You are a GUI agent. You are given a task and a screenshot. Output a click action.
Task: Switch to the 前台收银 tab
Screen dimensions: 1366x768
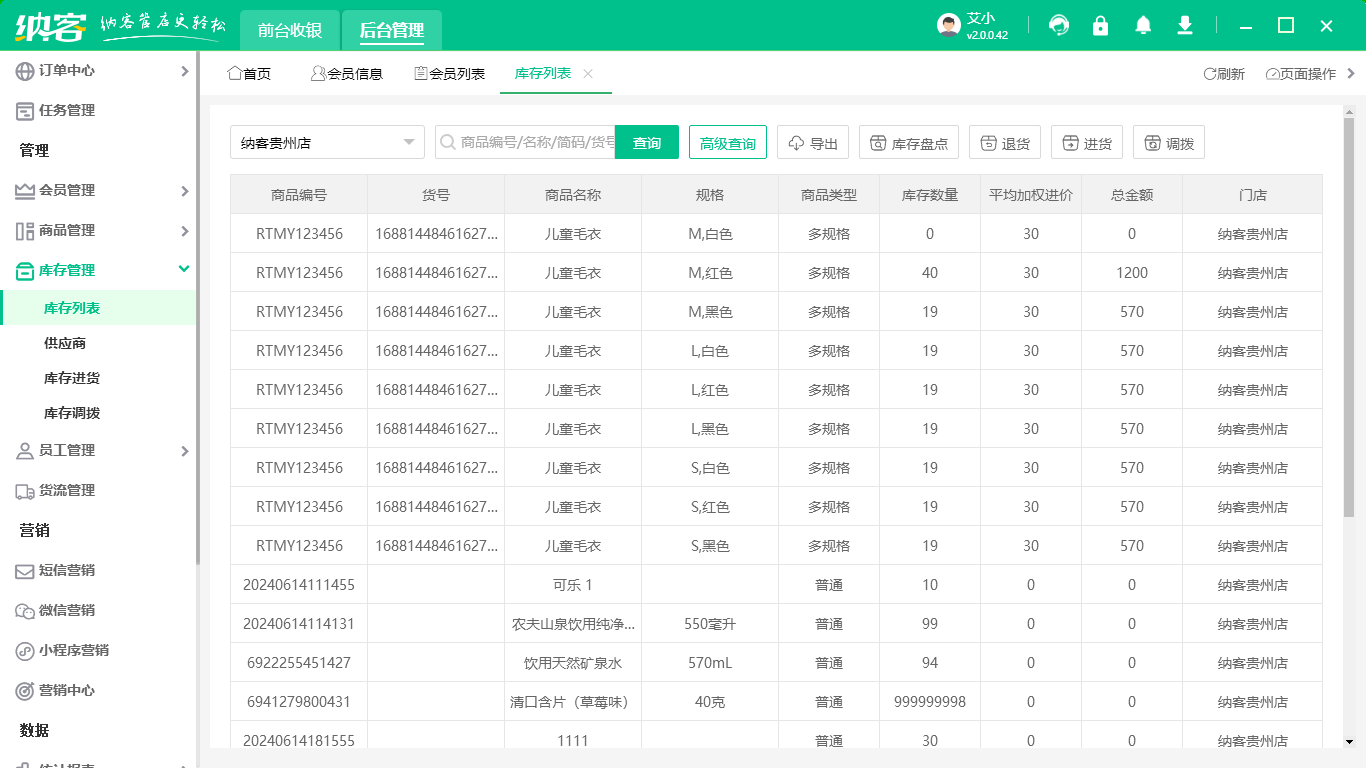click(290, 30)
